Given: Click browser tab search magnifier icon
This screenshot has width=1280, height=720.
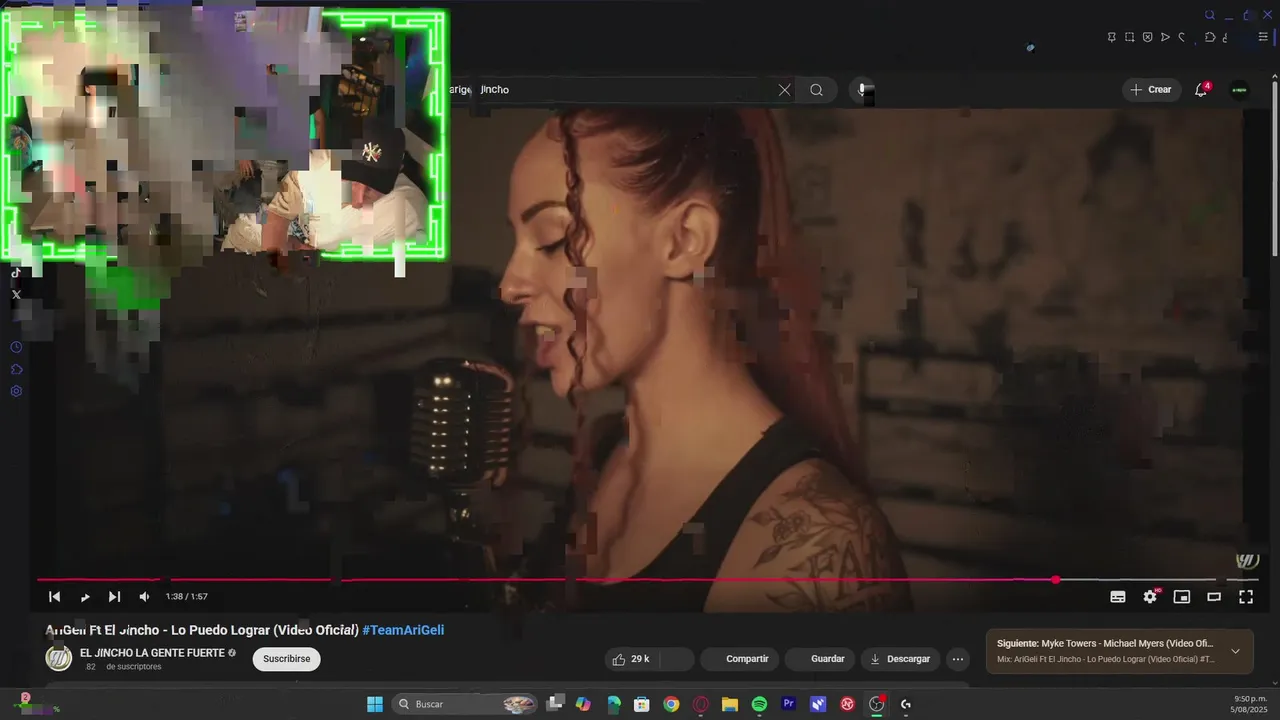Looking at the screenshot, I should click(1209, 15).
